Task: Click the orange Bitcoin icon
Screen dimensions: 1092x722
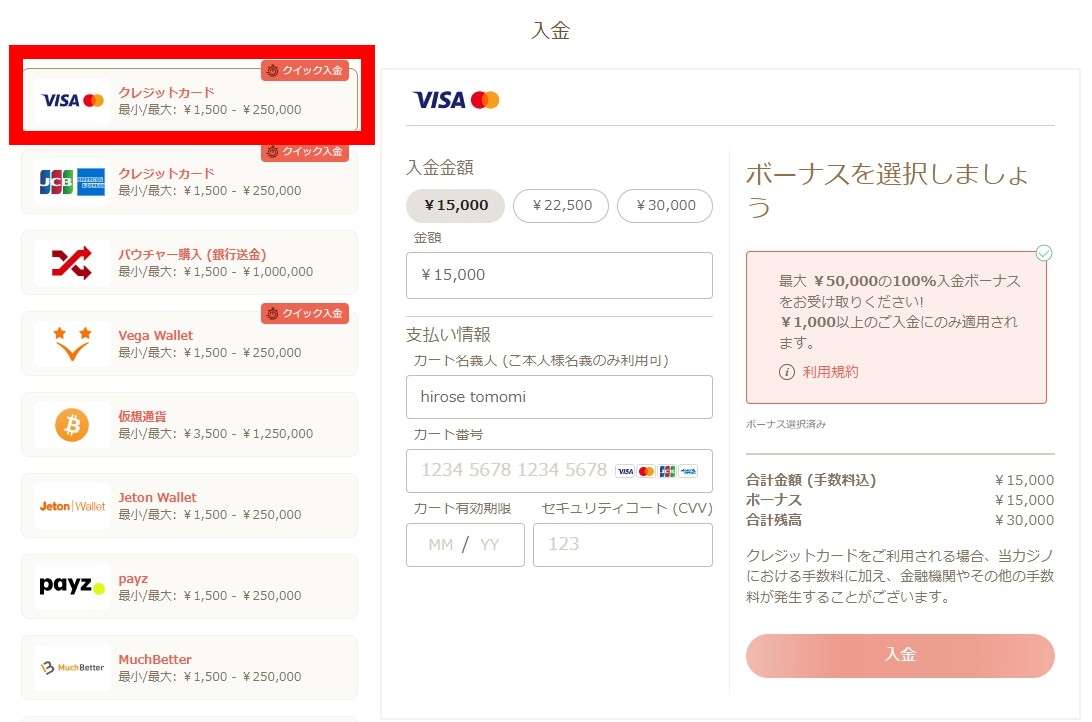Action: 72,425
